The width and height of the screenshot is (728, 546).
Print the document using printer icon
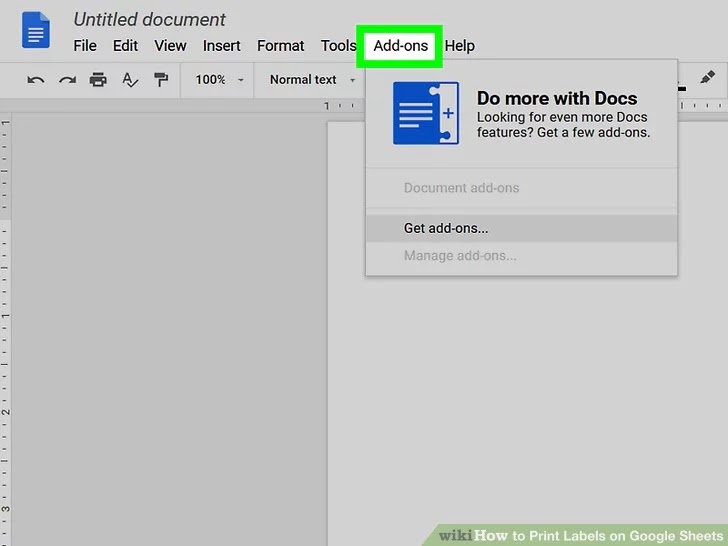98,80
